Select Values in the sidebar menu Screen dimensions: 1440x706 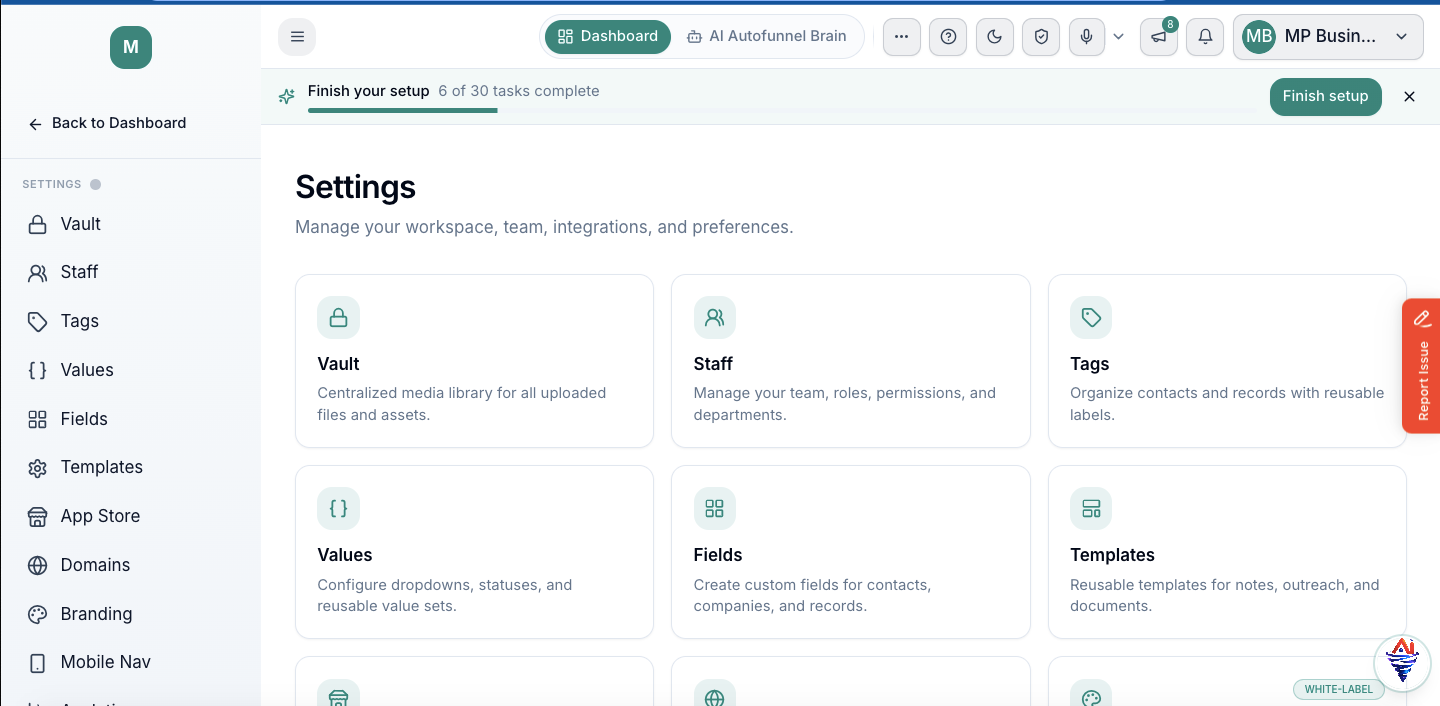click(x=130, y=370)
